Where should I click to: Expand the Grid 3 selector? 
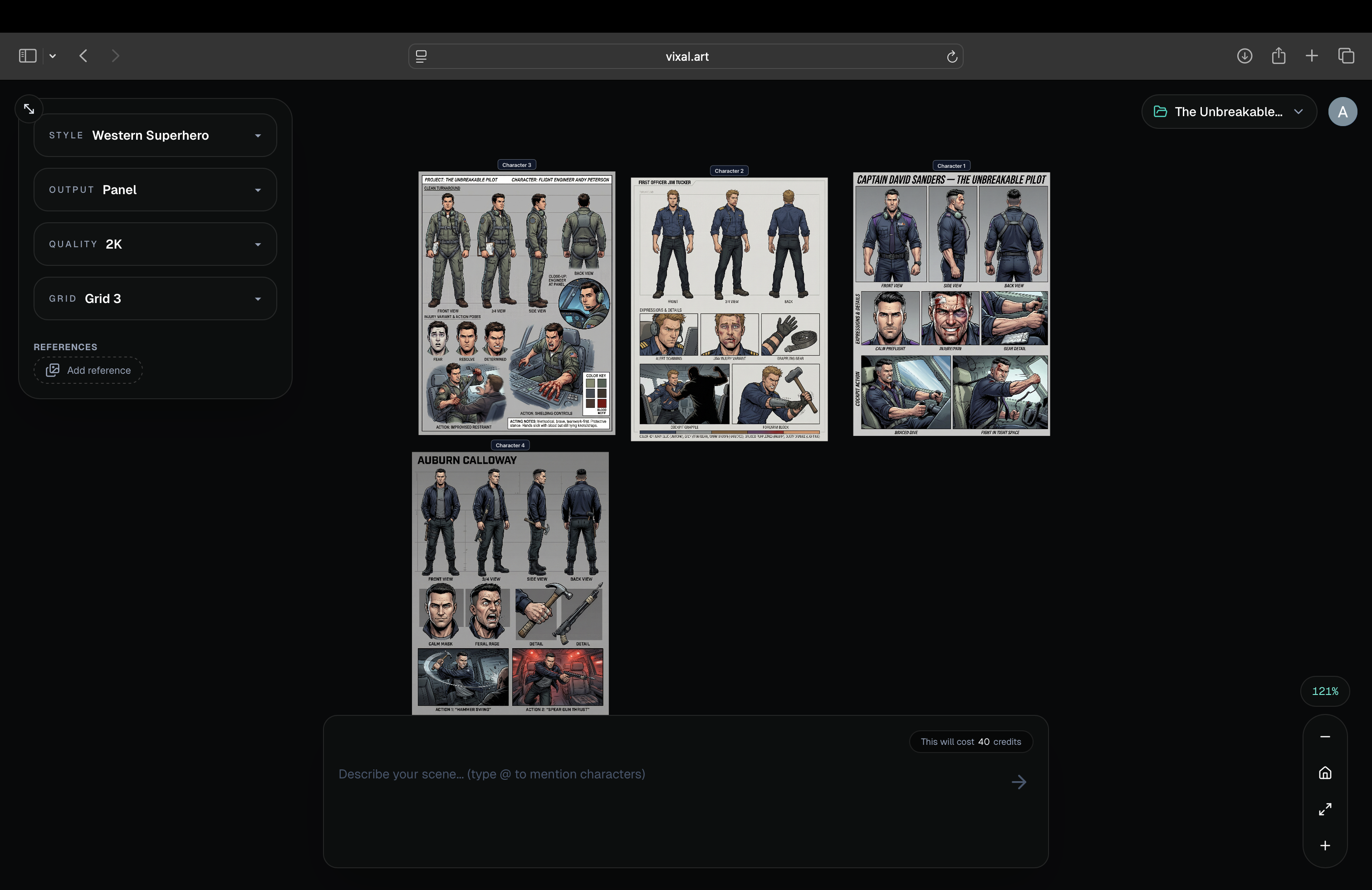155,298
